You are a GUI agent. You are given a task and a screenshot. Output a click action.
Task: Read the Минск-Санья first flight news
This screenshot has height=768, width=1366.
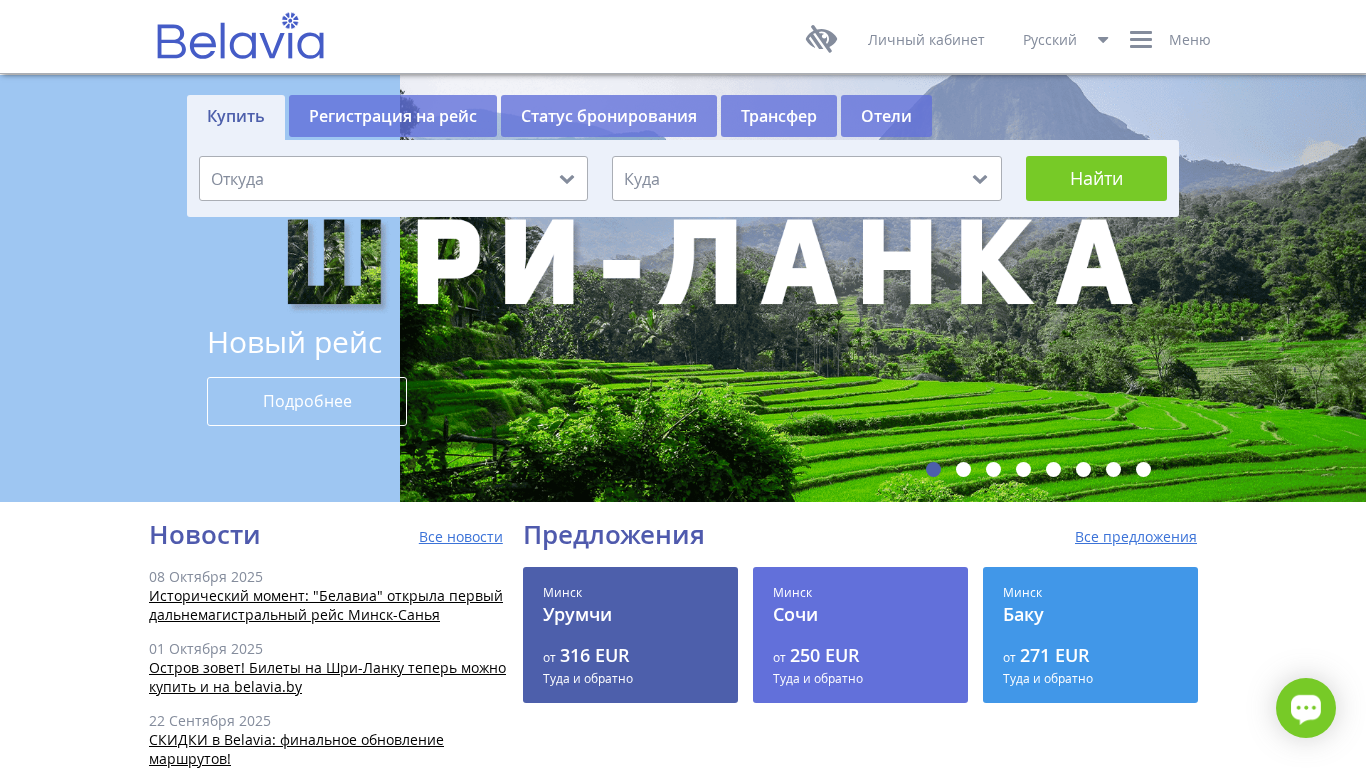tap(326, 605)
